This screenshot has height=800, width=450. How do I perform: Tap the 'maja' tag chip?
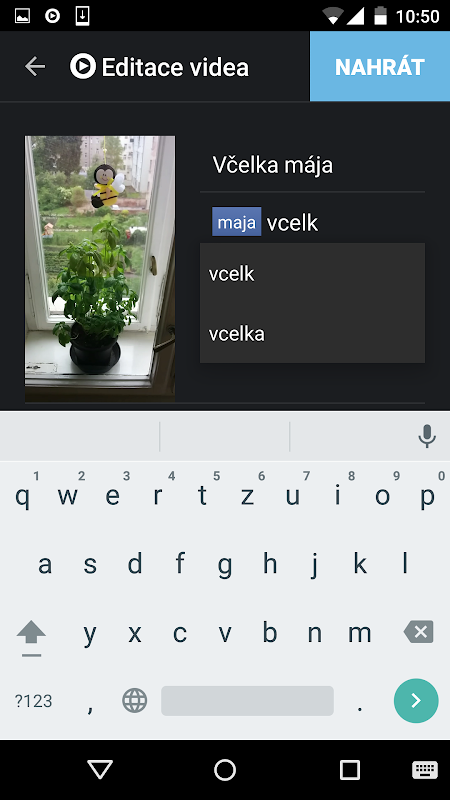pyautogui.click(x=237, y=222)
